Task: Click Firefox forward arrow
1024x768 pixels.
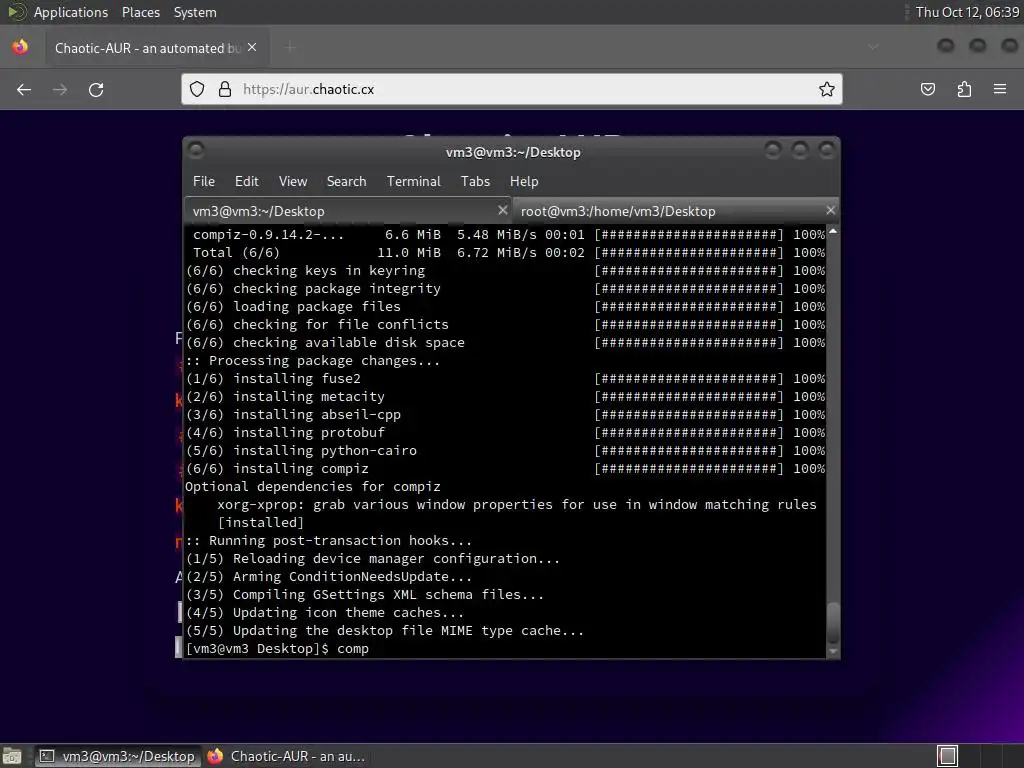Action: coord(60,89)
